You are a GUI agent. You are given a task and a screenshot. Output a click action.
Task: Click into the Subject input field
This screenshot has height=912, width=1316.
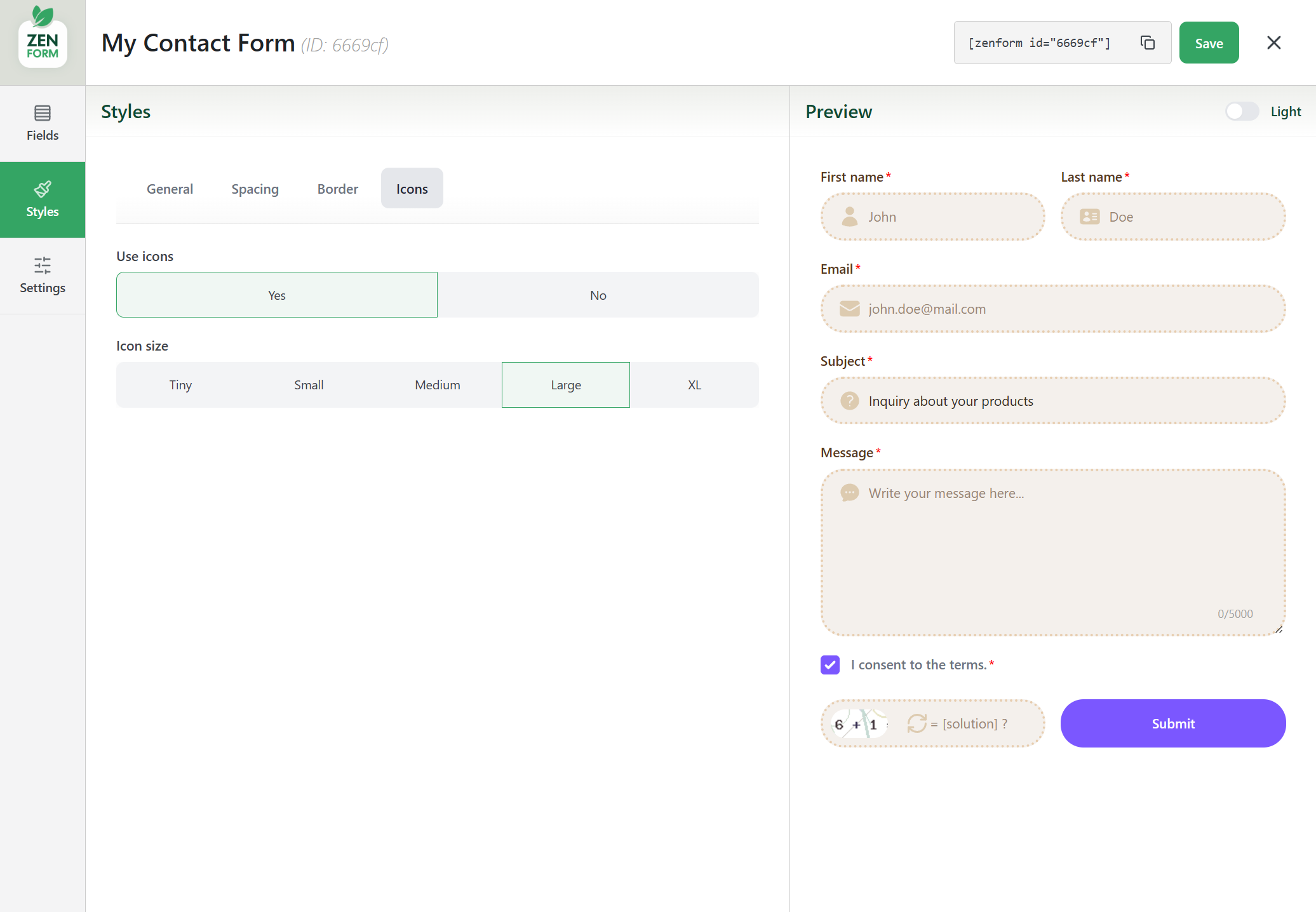(x=1053, y=401)
